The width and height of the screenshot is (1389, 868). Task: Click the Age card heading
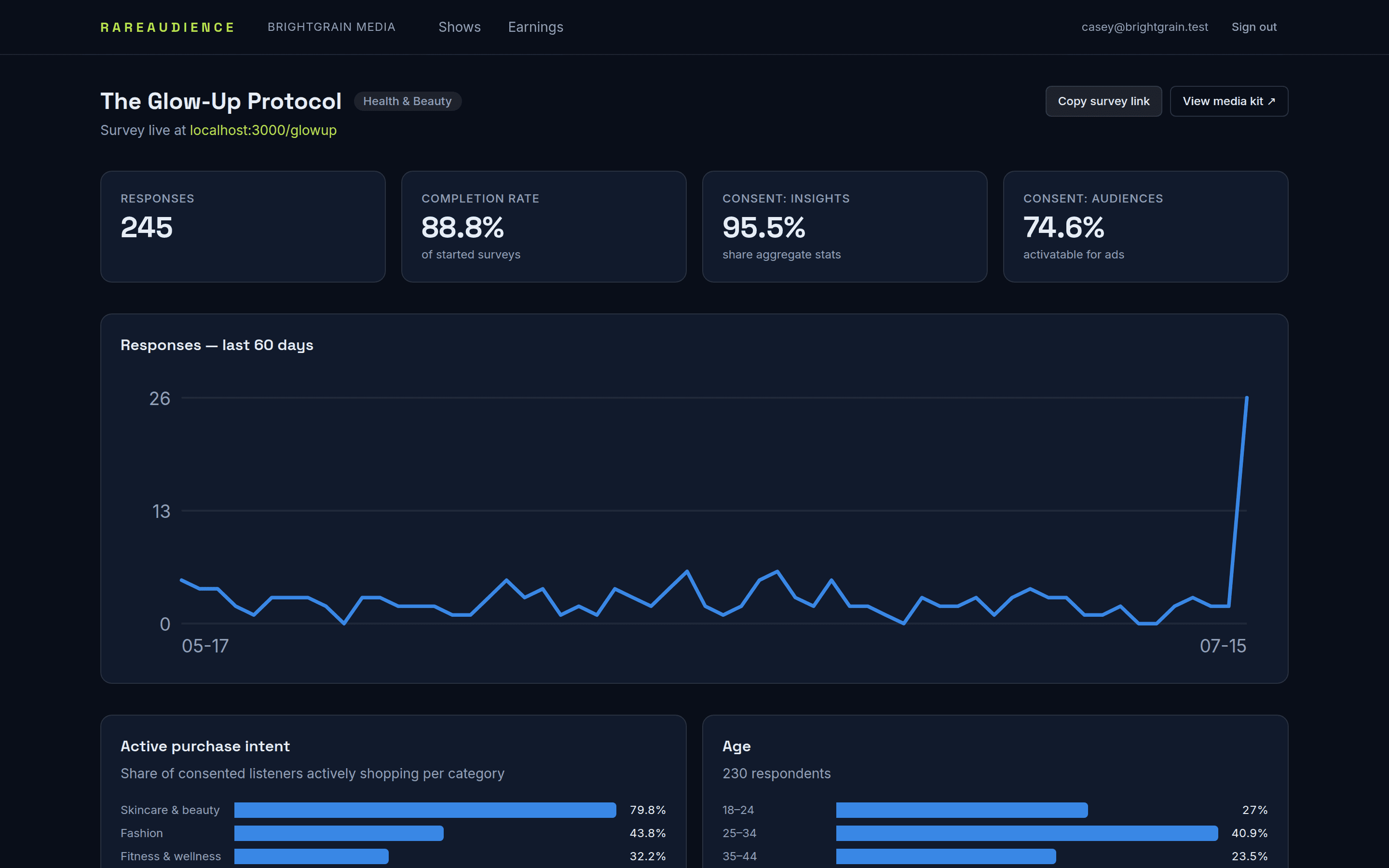(x=736, y=746)
